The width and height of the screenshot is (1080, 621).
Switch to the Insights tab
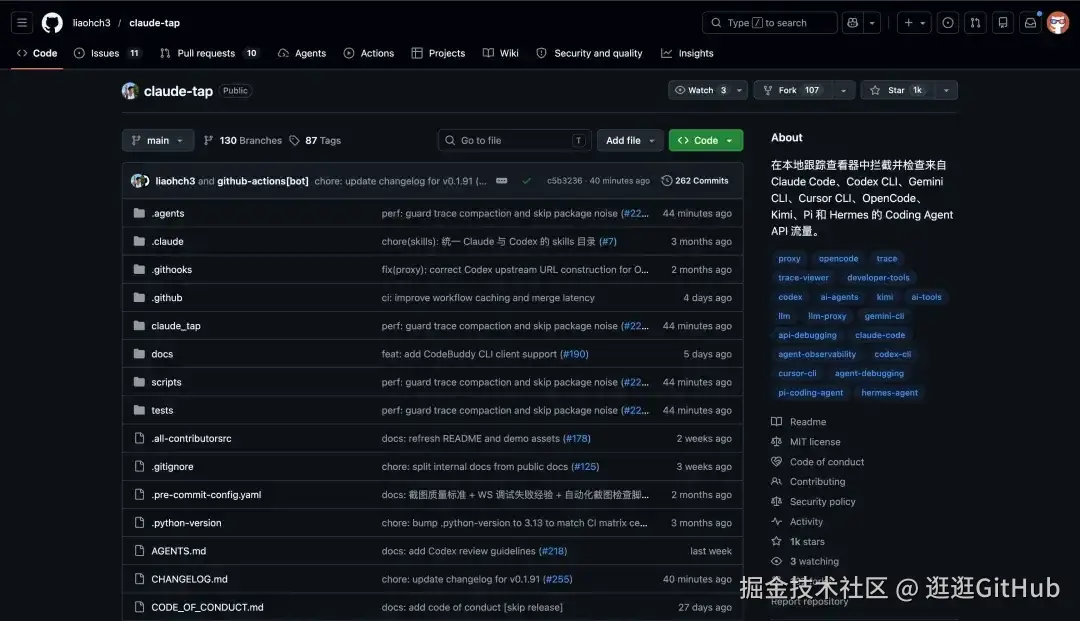(687, 53)
